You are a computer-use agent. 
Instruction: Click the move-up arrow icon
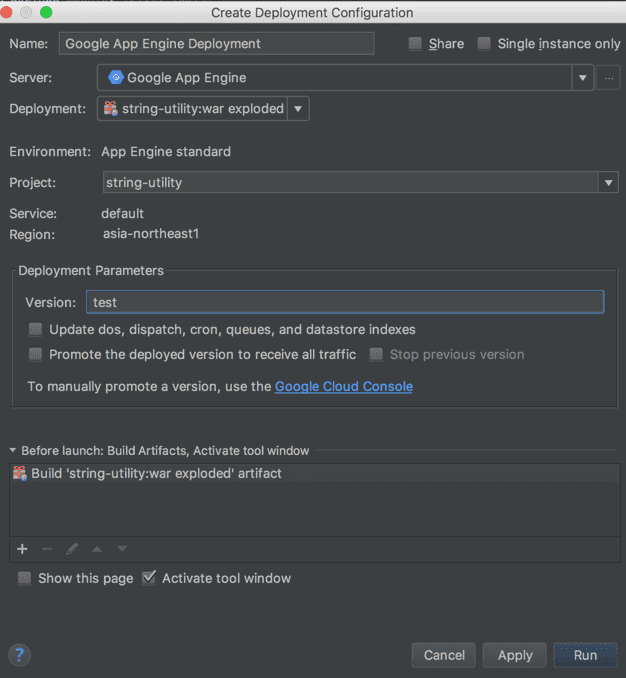[97, 549]
